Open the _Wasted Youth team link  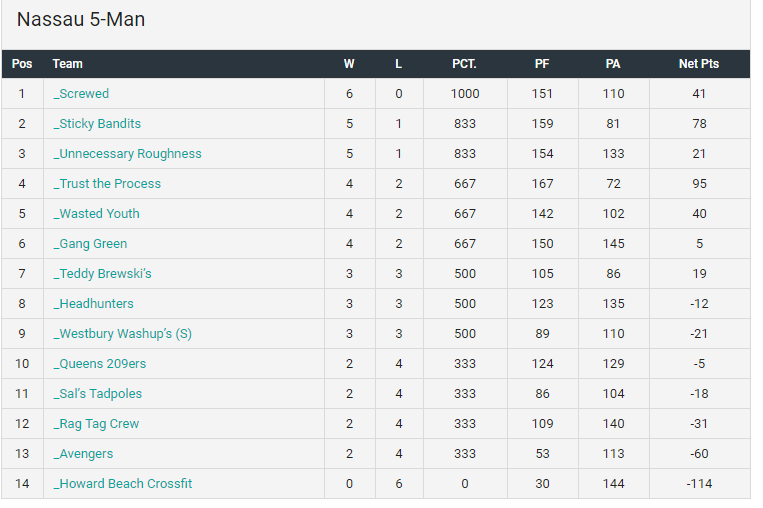point(96,214)
